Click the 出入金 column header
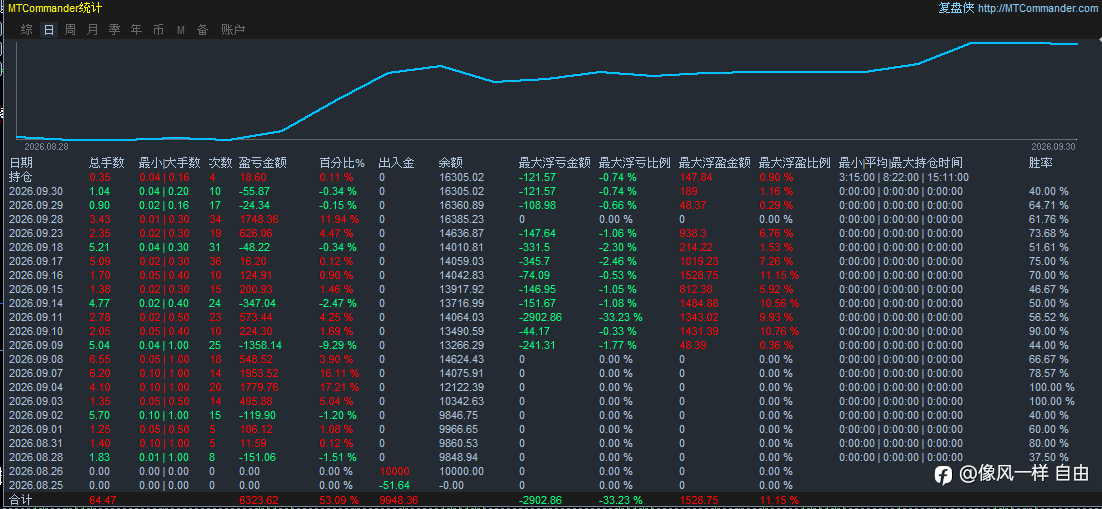The height and width of the screenshot is (509, 1102). coord(396,162)
